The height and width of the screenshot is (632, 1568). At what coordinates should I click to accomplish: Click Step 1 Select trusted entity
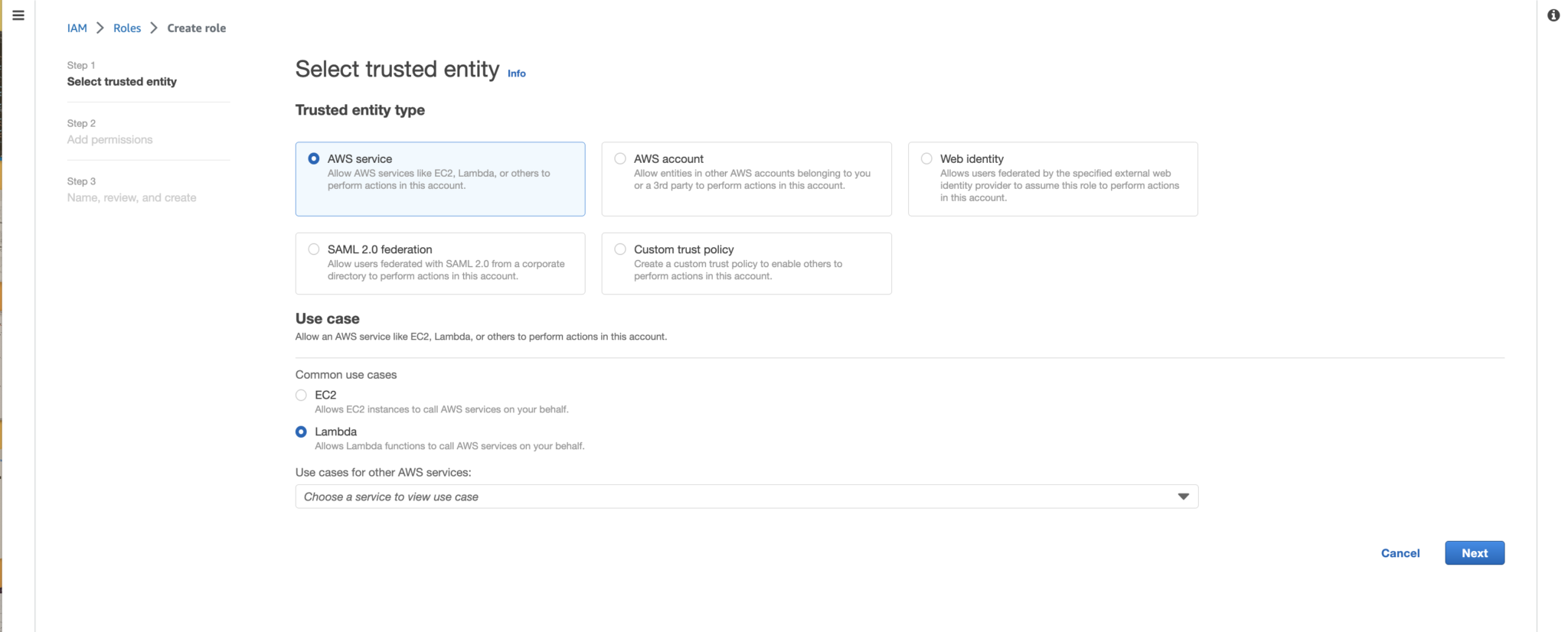(x=122, y=81)
